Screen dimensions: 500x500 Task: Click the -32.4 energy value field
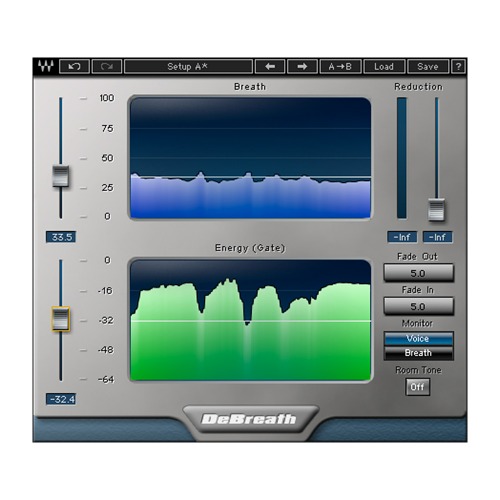coord(61,399)
